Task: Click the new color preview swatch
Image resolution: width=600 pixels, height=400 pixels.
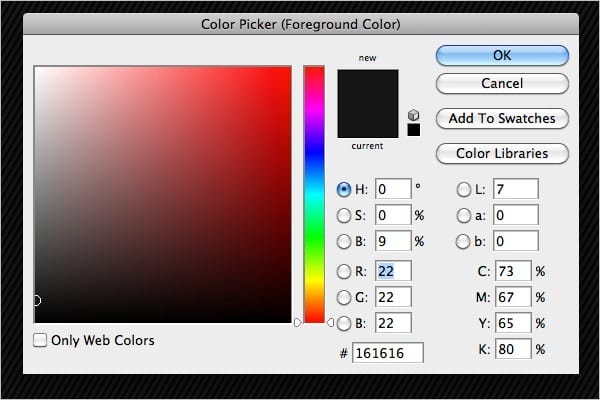Action: coord(367,104)
